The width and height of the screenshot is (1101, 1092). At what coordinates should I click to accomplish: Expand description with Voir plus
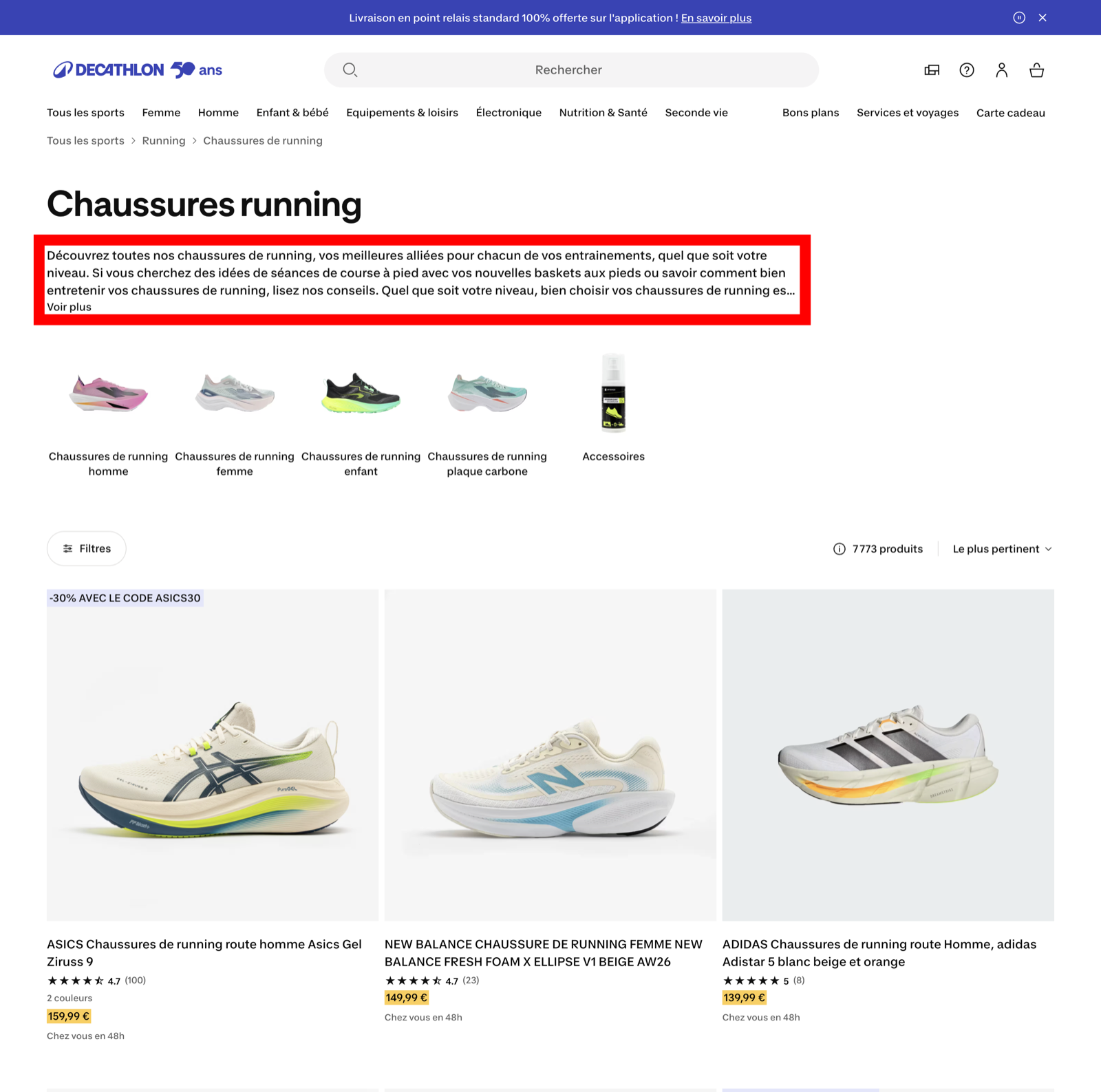69,307
